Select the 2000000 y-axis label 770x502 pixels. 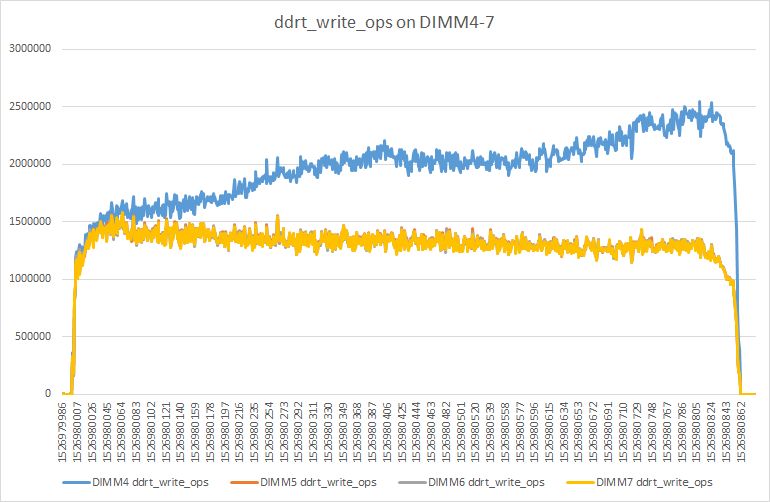[x=30, y=164]
